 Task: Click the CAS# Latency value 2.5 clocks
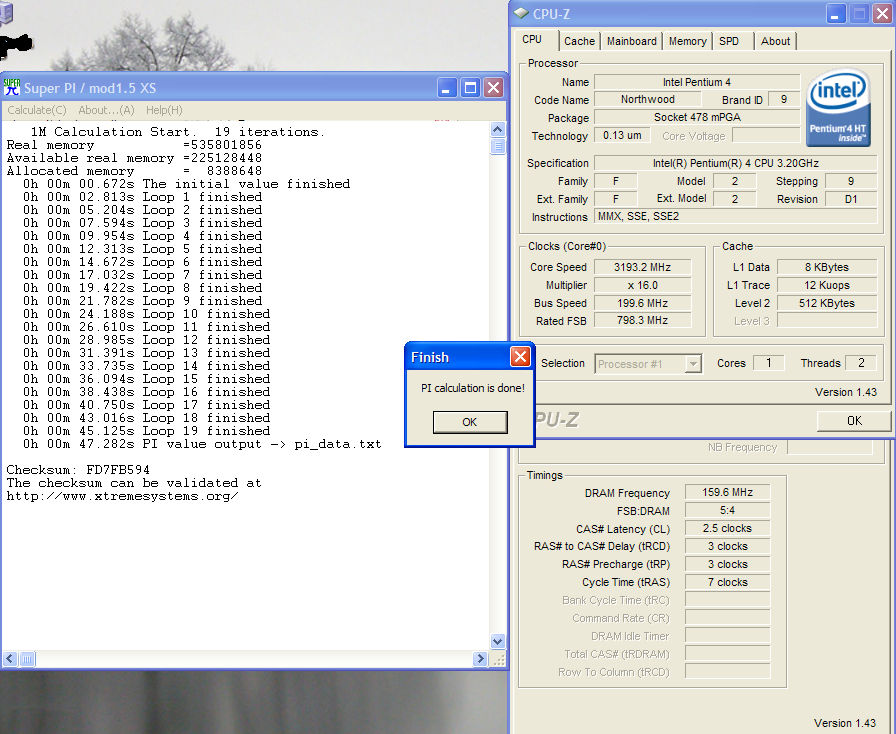pyautogui.click(x=727, y=528)
